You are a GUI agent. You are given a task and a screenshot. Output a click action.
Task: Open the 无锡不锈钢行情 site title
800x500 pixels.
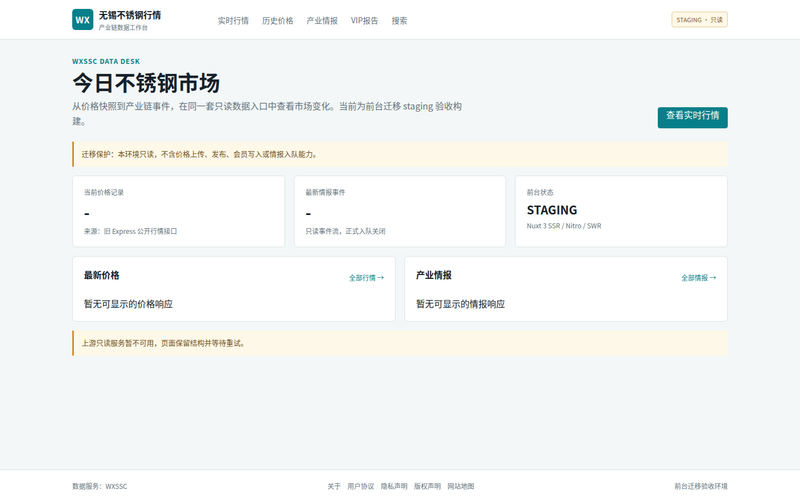click(130, 15)
